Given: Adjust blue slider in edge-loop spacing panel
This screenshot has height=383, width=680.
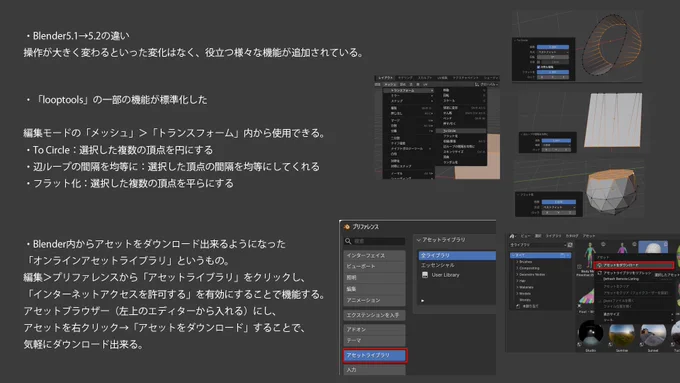Looking at the screenshot, I should pos(556,141).
